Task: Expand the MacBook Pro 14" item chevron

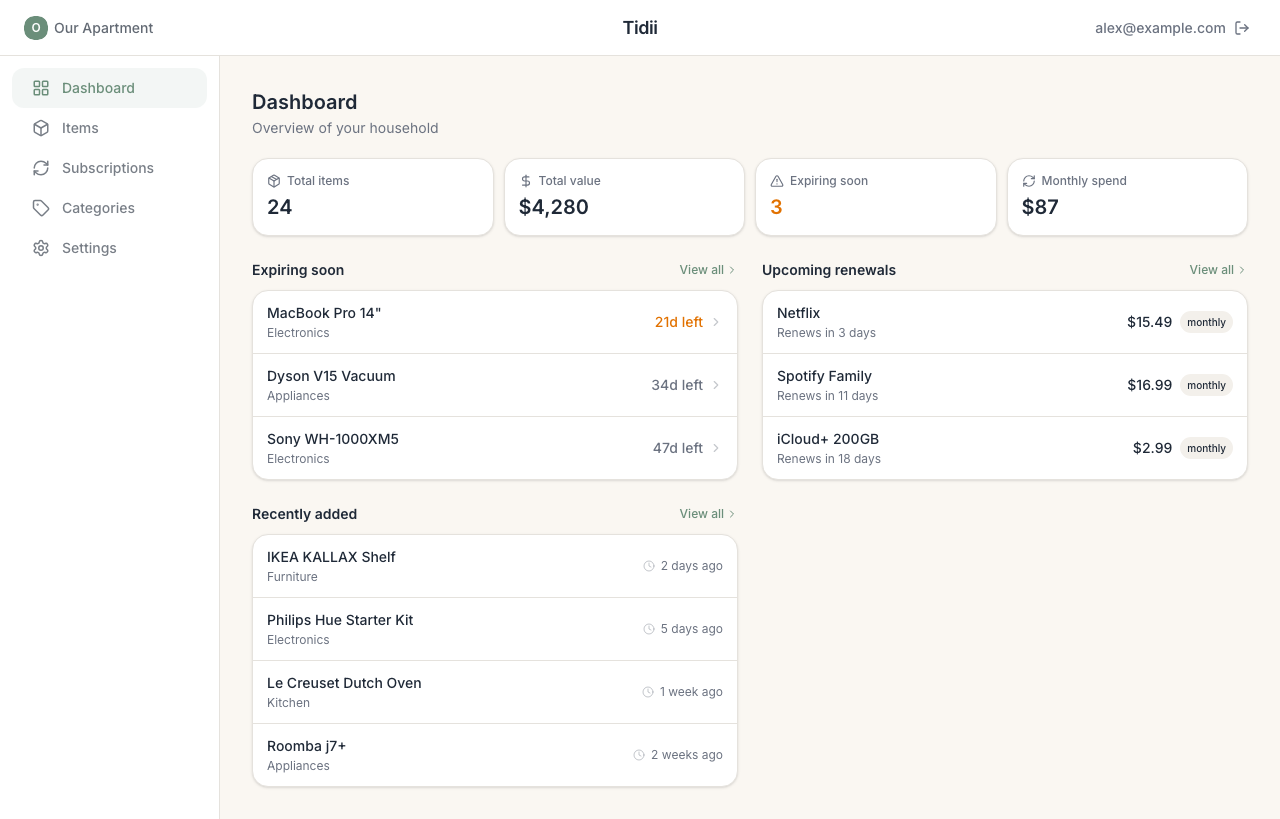Action: [718, 322]
